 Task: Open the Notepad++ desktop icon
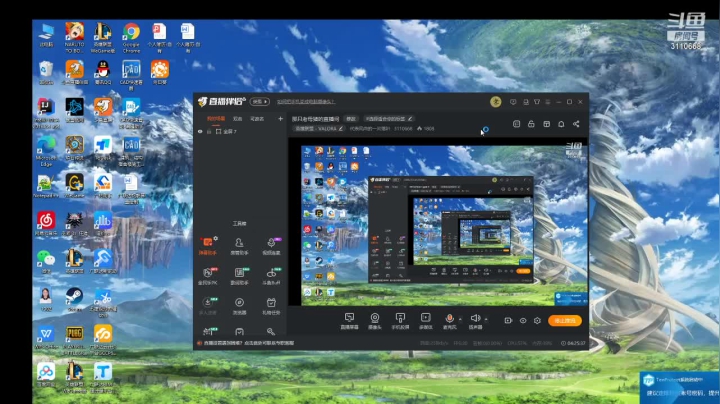(x=46, y=186)
